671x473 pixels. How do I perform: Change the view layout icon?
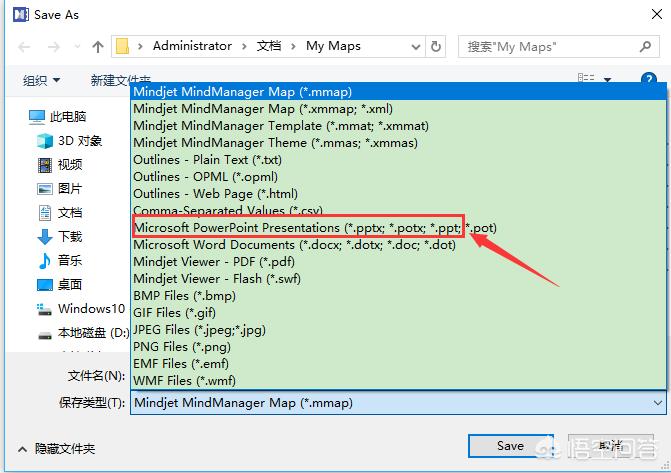pos(586,78)
